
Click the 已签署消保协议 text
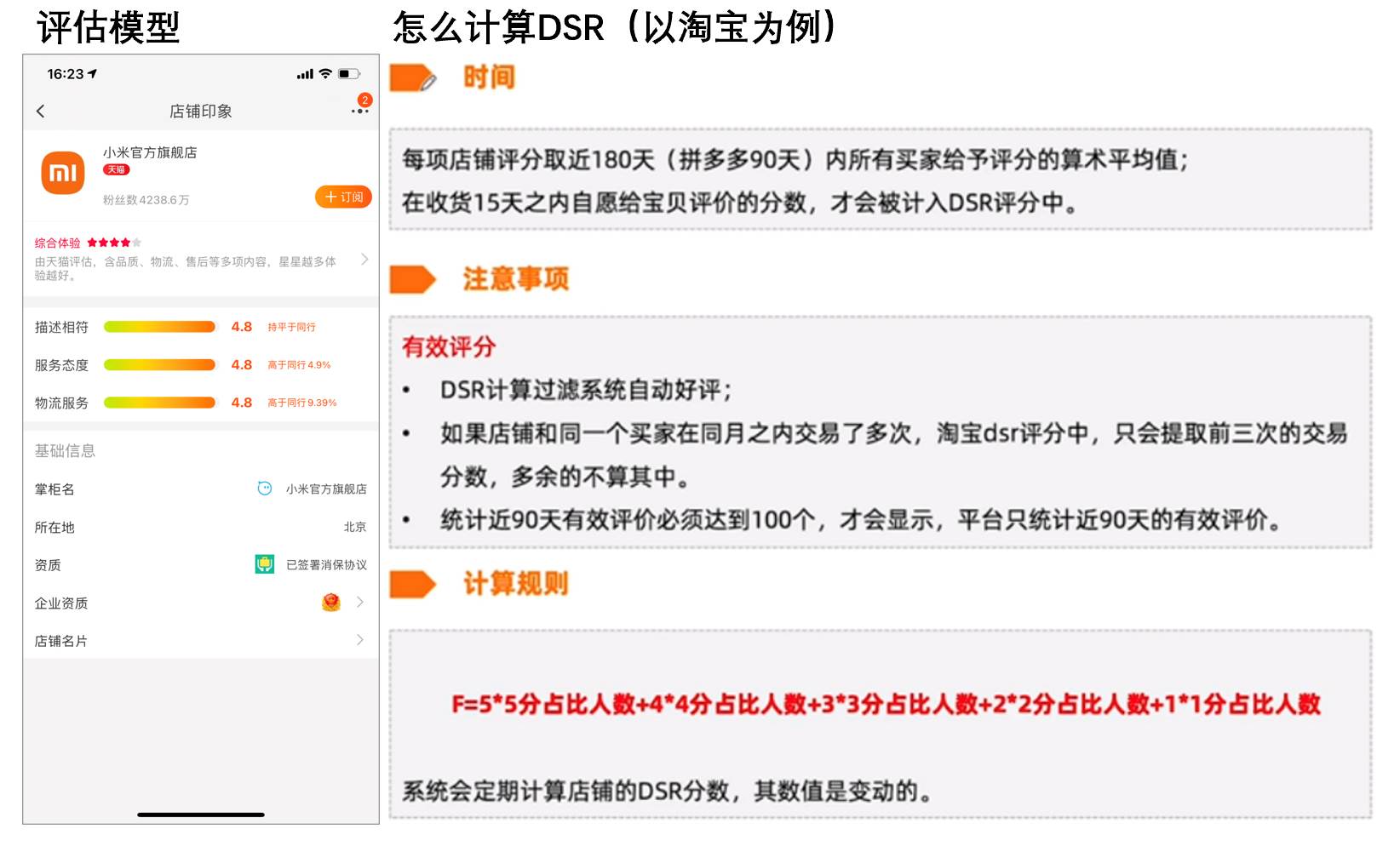[x=326, y=565]
